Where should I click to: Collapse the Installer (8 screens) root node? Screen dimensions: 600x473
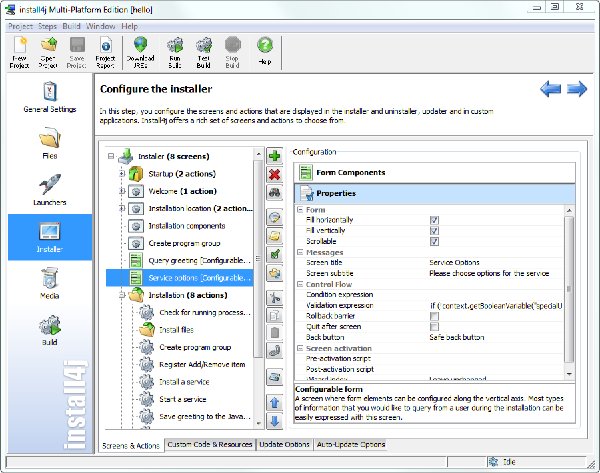point(111,156)
